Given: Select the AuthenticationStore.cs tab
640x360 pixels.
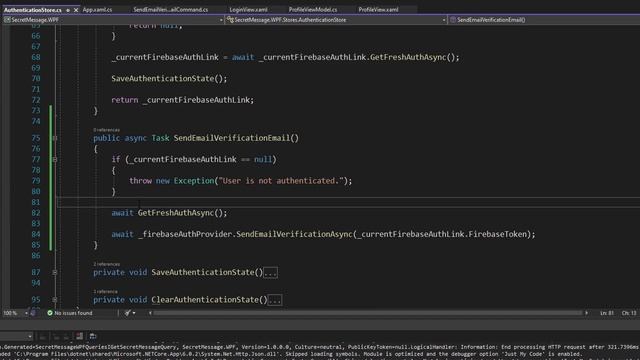Looking at the screenshot, I should 33,10.
